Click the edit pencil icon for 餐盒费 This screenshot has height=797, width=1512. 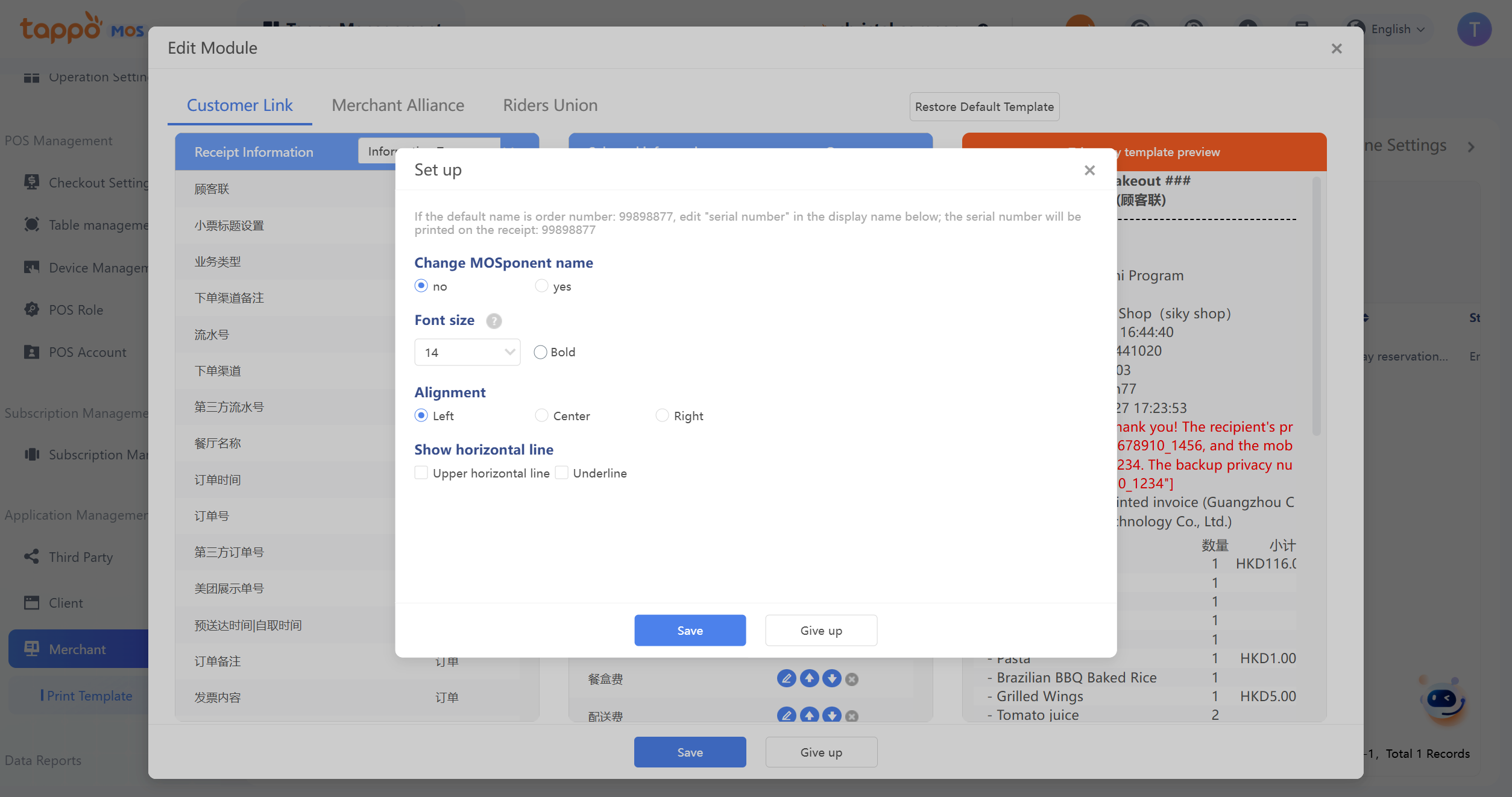786,679
